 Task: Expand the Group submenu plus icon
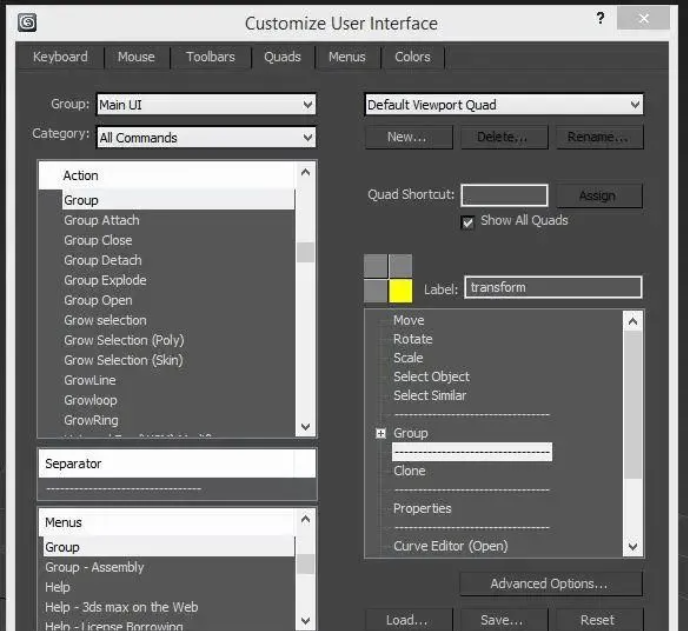tap(381, 433)
